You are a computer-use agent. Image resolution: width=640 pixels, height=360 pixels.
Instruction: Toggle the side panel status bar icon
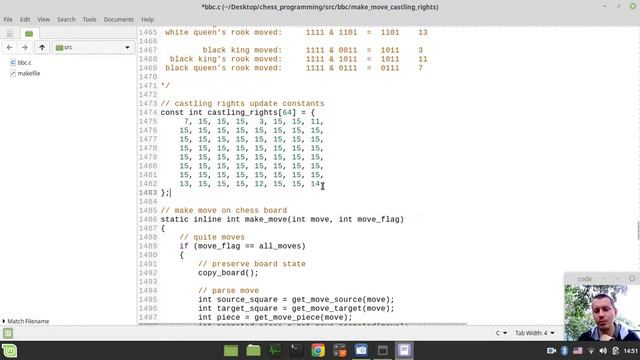[x=8, y=333]
